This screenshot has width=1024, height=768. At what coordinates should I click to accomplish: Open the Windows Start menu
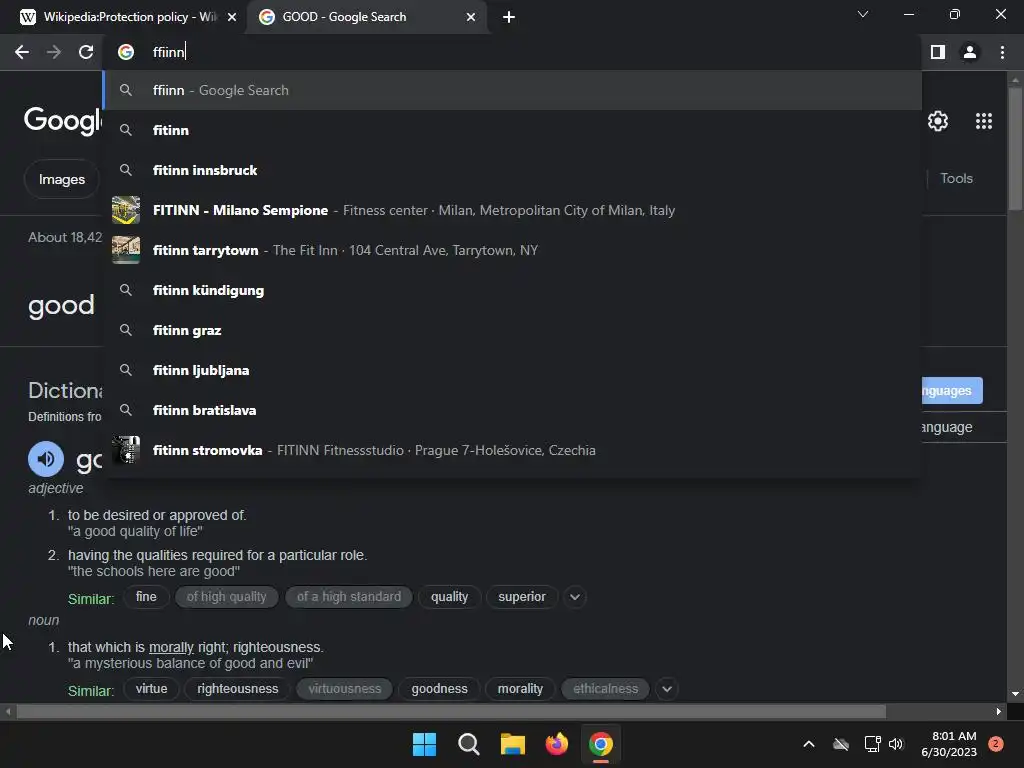pos(424,744)
